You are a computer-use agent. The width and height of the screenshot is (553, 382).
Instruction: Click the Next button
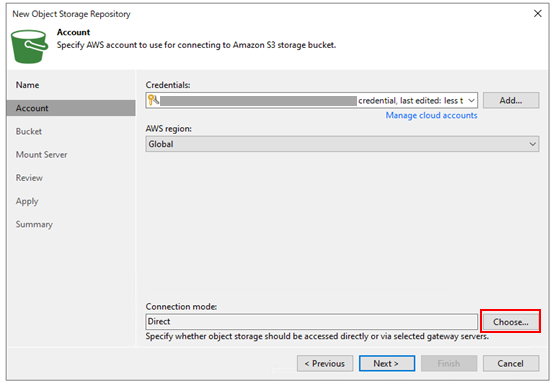387,363
